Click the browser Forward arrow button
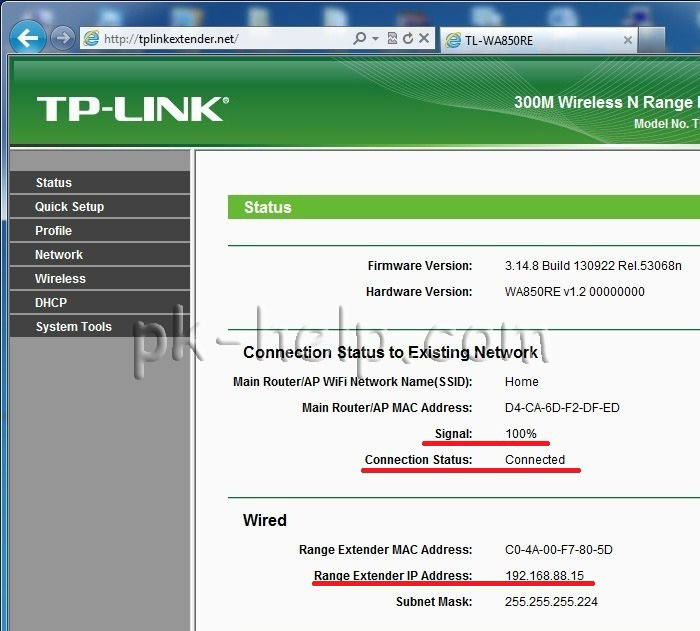 (62, 38)
